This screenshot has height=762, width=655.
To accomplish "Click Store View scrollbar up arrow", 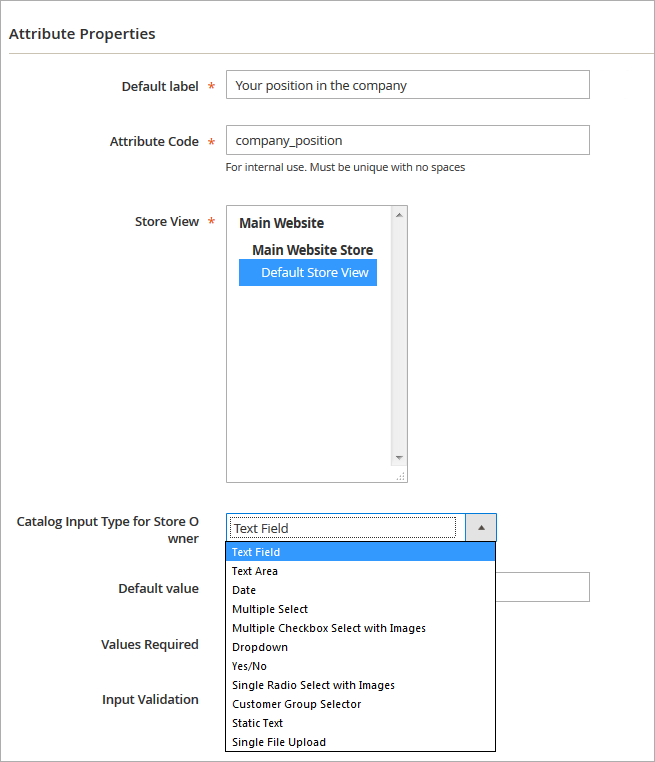I will tap(399, 214).
